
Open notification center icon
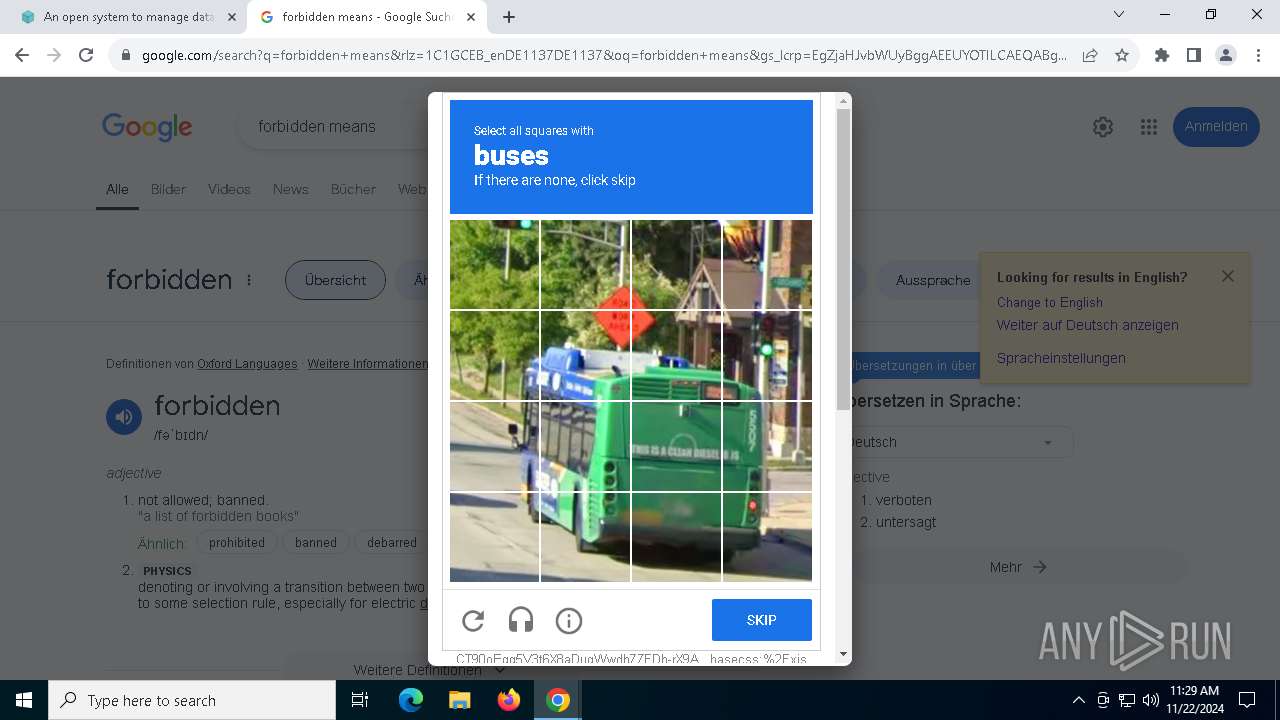(1247, 700)
